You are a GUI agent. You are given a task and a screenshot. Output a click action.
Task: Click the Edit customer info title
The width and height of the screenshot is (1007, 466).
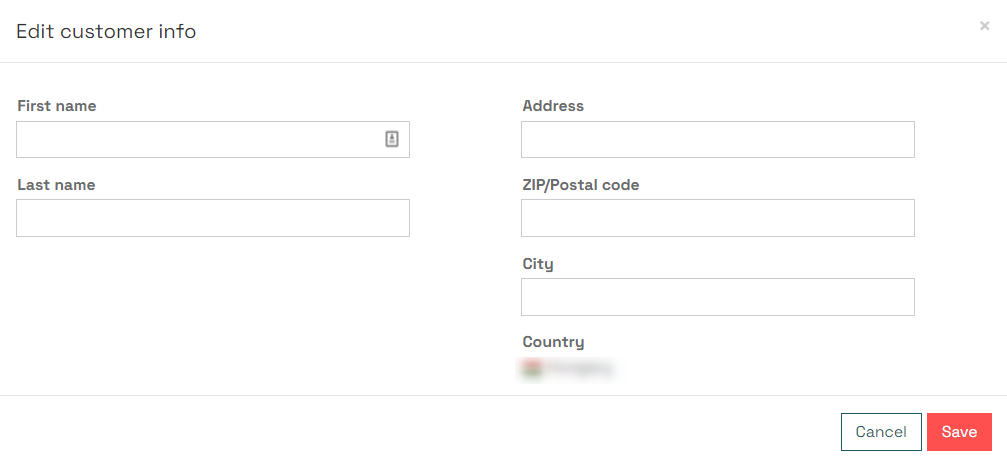pyautogui.click(x=106, y=31)
